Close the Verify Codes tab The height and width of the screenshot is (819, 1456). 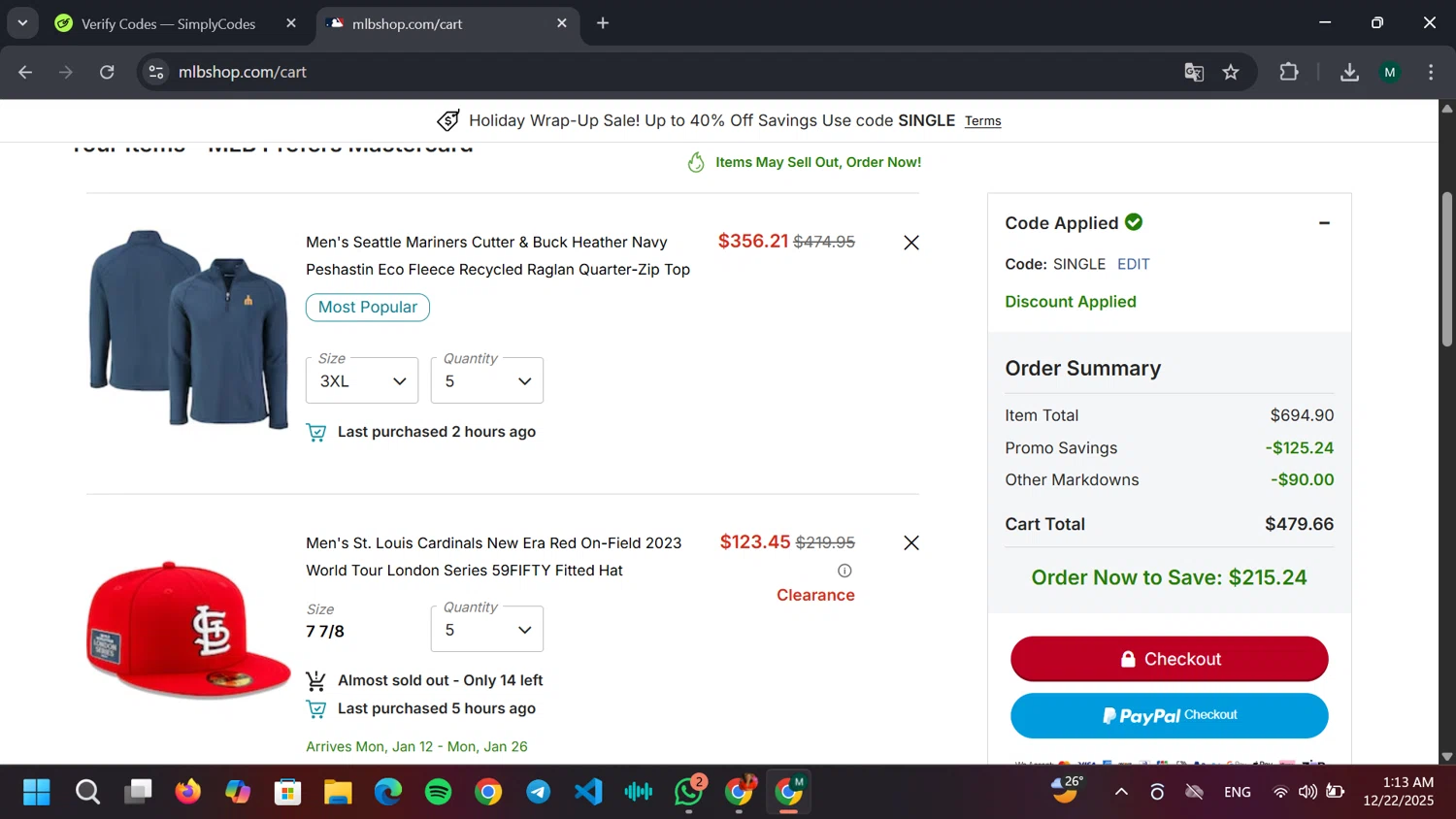click(x=291, y=23)
